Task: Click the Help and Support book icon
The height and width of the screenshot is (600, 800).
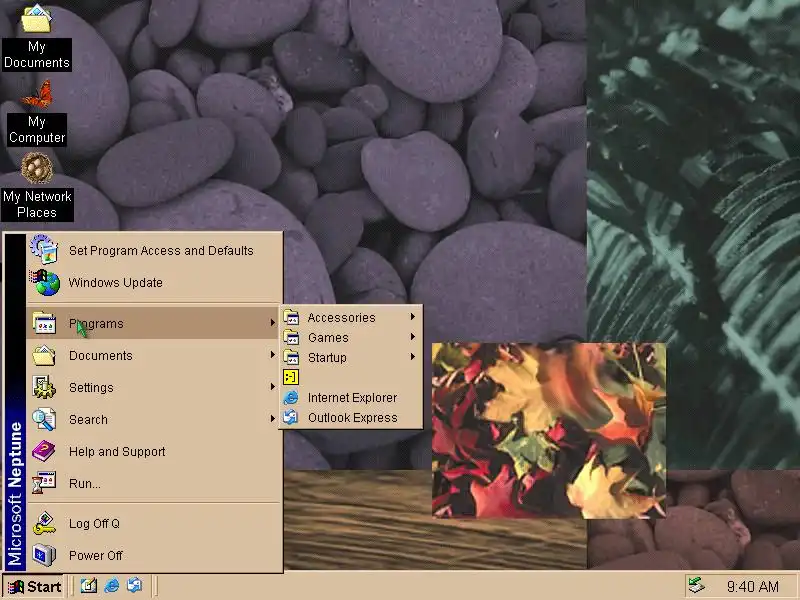Action: [44, 451]
